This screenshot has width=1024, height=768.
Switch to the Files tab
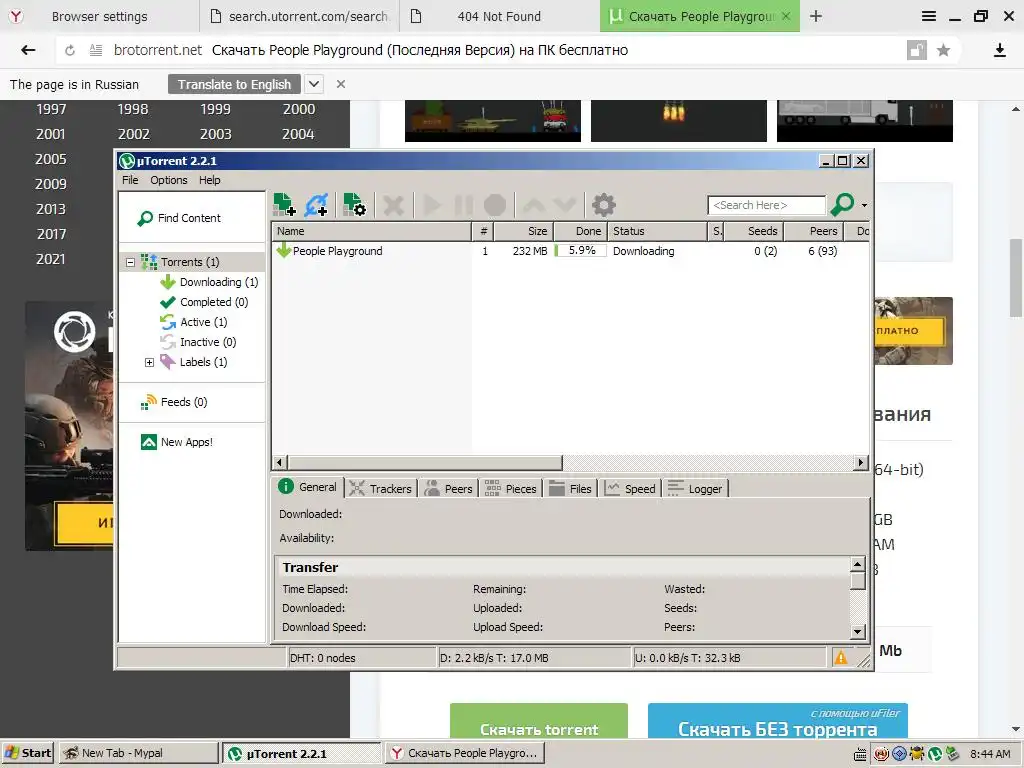(x=570, y=489)
